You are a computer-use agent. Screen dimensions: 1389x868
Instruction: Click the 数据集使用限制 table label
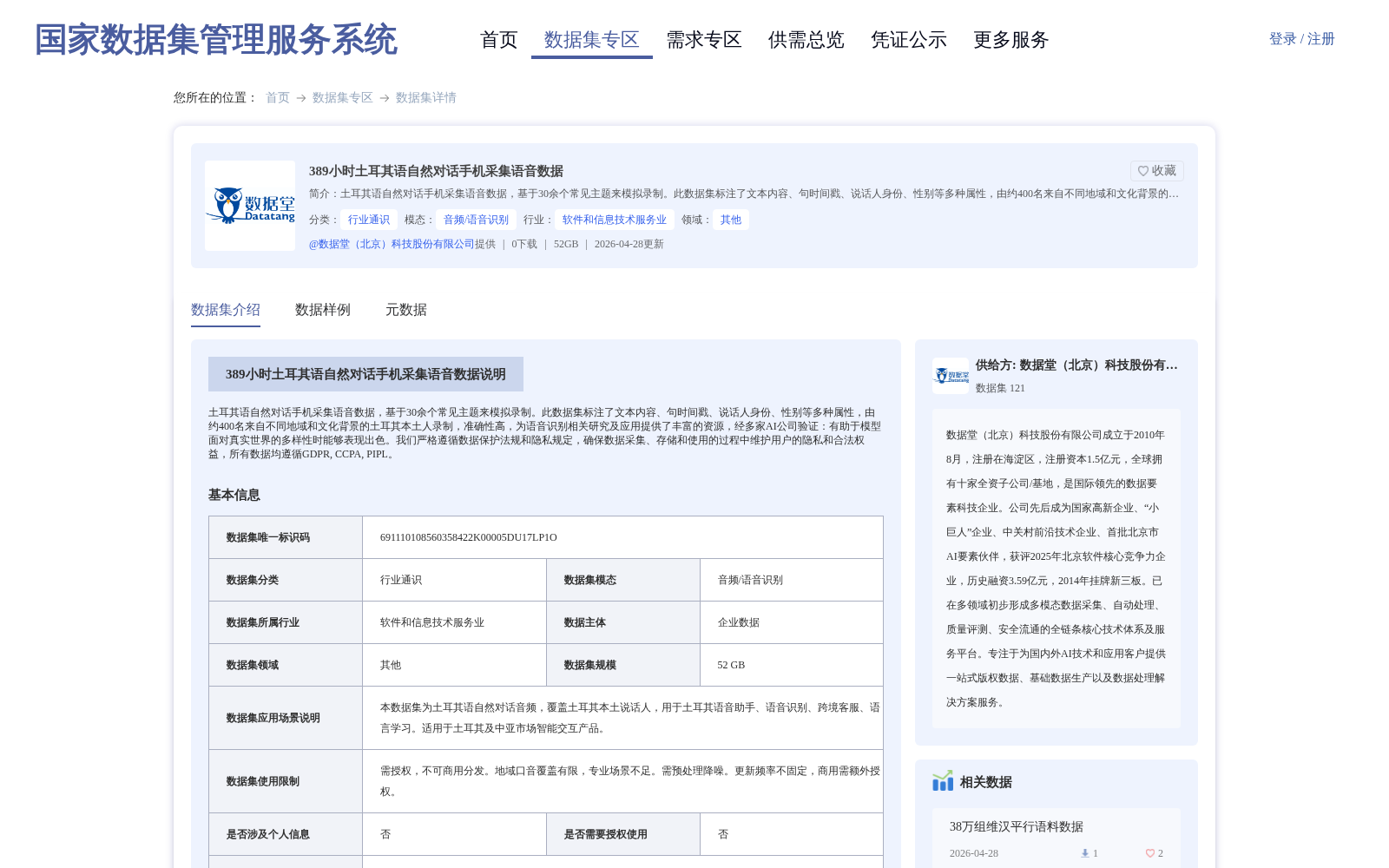pos(263,781)
